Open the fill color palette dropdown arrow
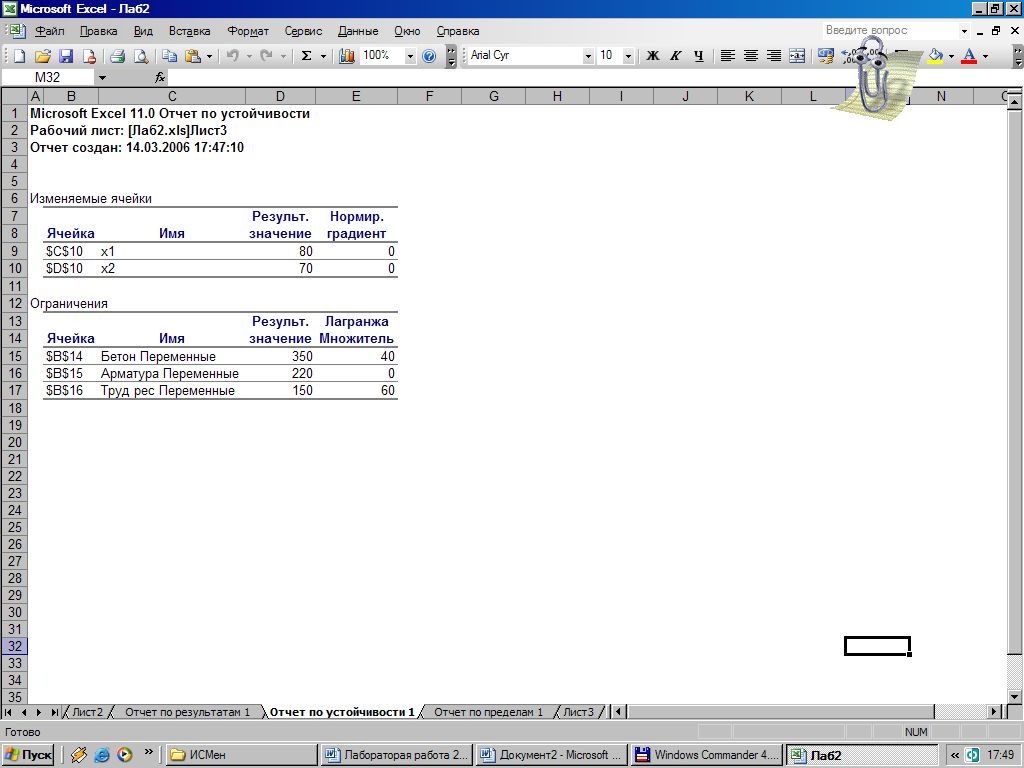Image resolution: width=1024 pixels, height=768 pixels. pos(951,56)
